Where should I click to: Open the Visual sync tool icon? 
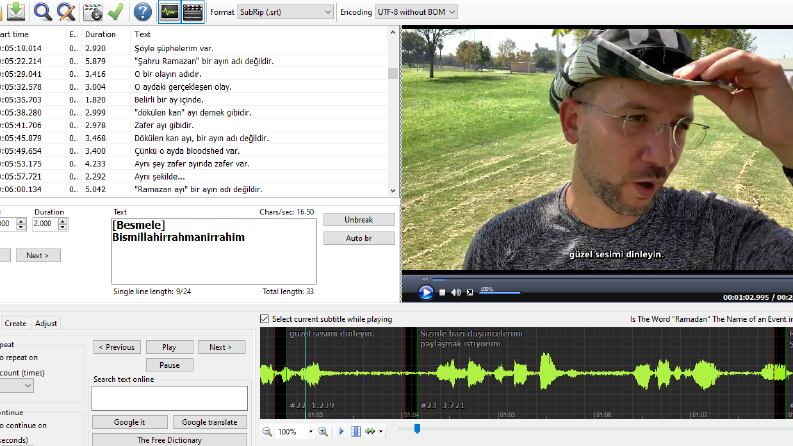(93, 12)
